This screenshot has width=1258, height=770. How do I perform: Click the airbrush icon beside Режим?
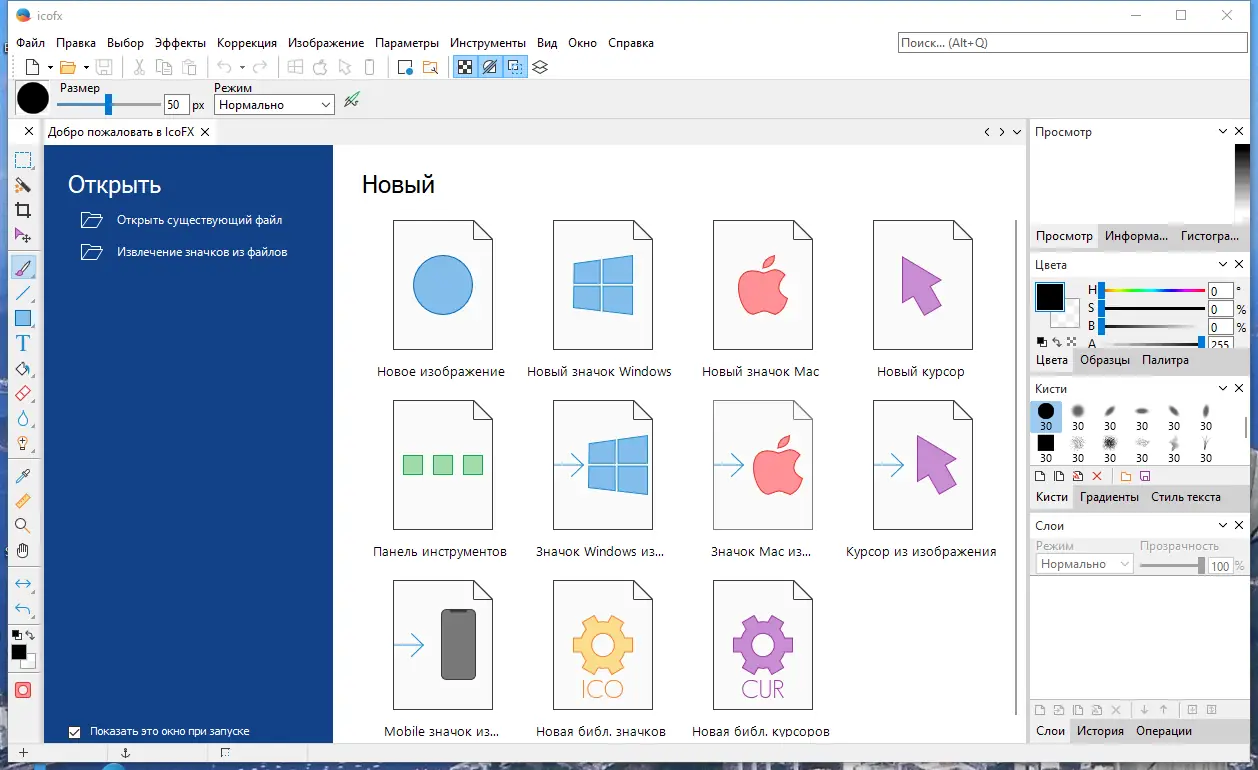pos(351,100)
